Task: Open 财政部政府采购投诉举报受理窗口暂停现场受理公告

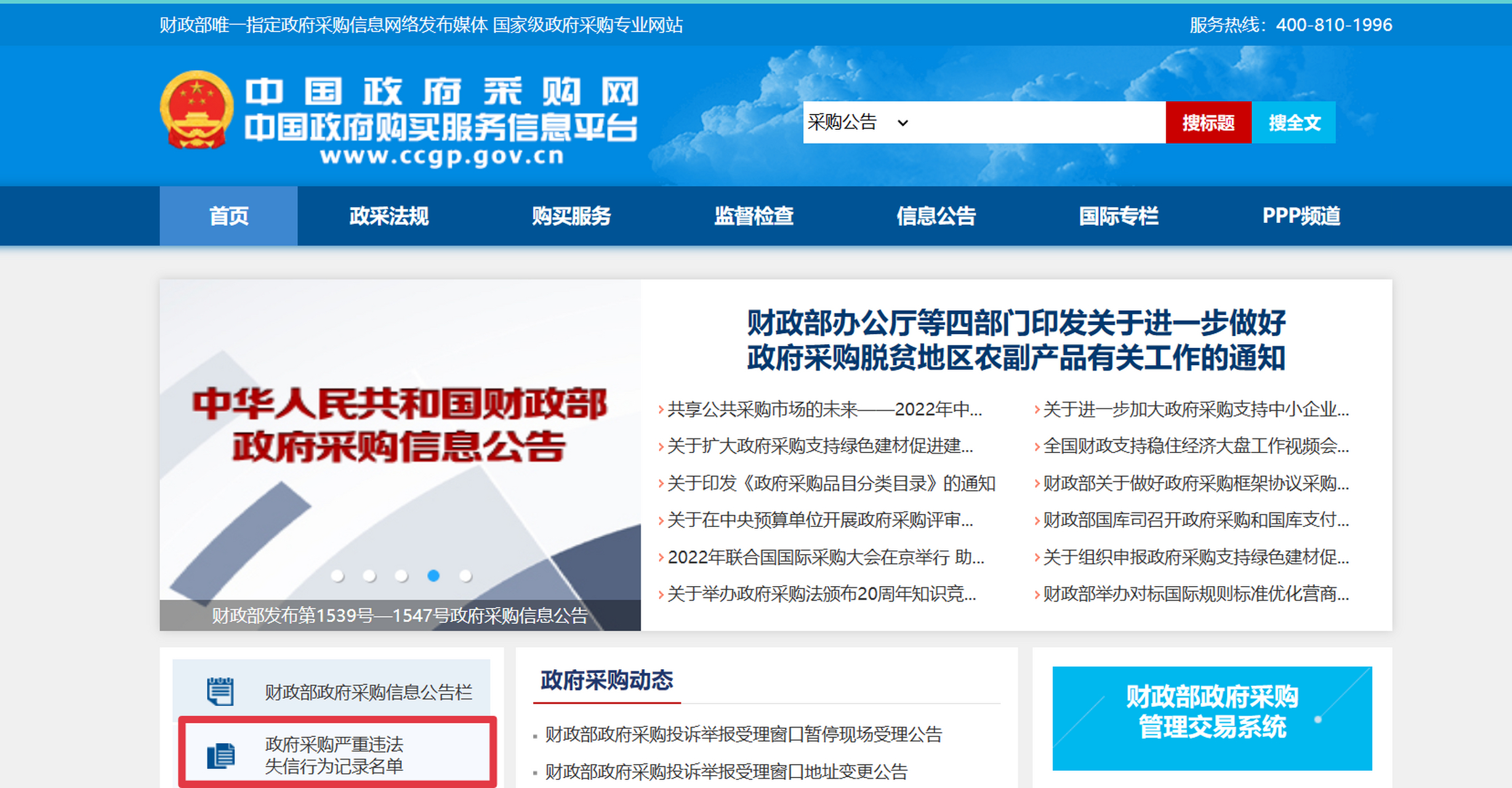Action: [x=743, y=734]
